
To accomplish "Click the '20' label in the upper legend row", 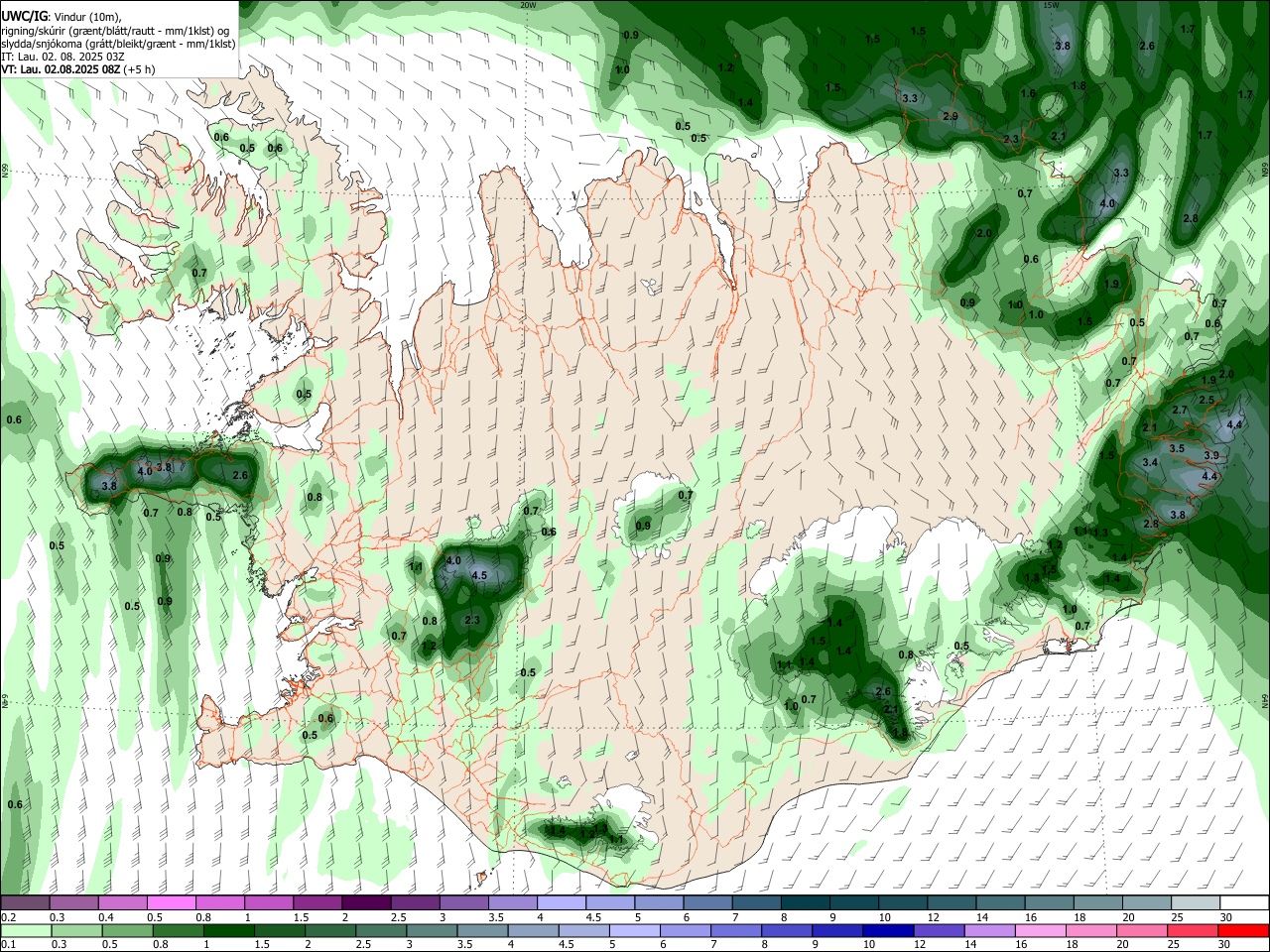I will tap(1128, 917).
